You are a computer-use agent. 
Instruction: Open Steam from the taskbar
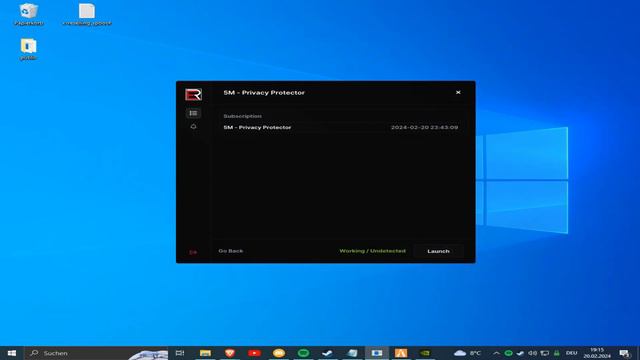click(x=327, y=353)
